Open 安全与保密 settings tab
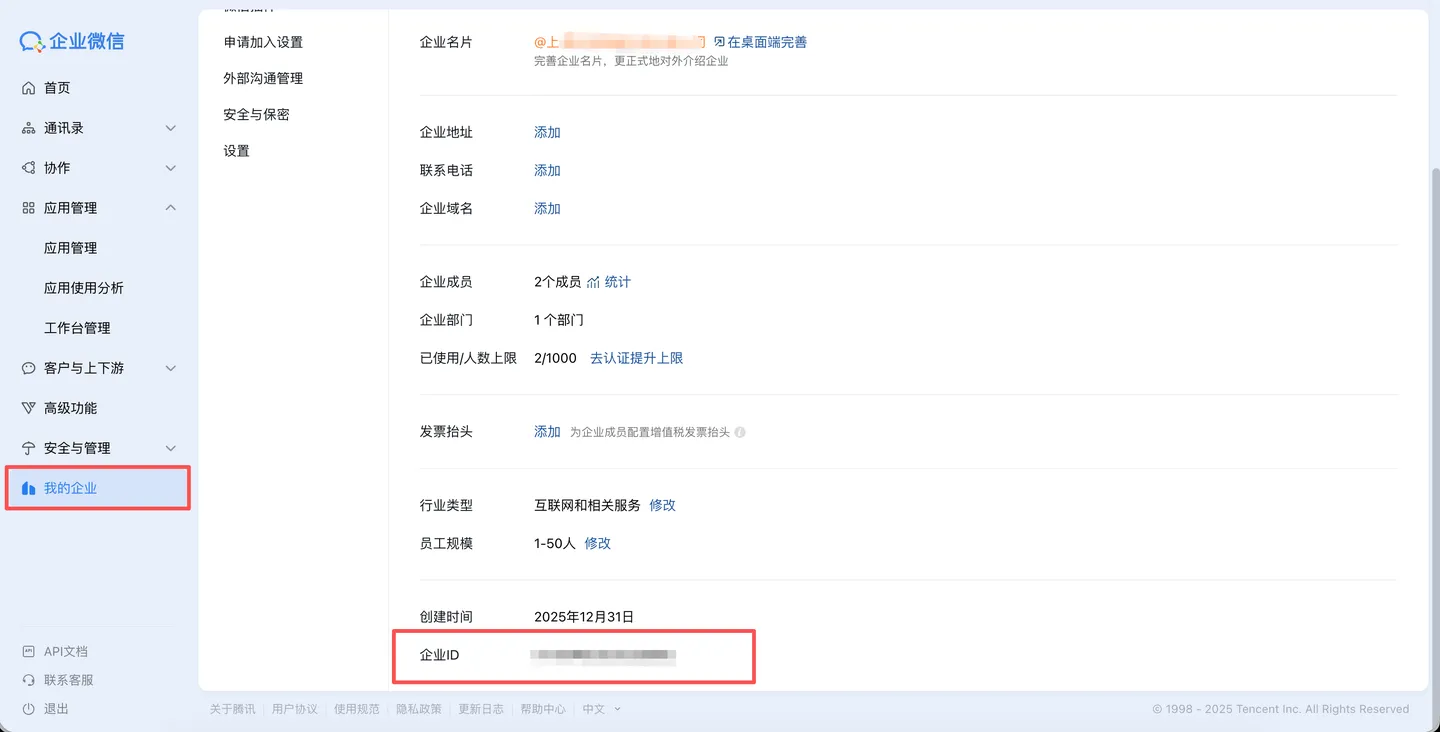1440x732 pixels. (x=256, y=114)
